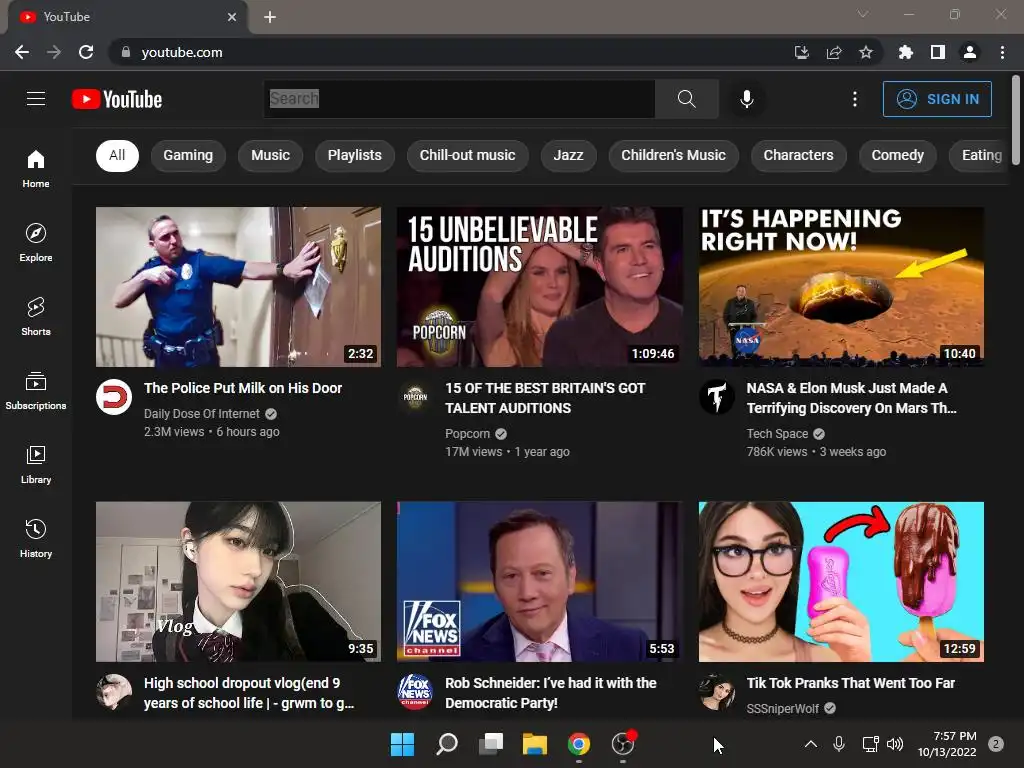This screenshot has width=1024, height=768.
Task: Click the page vertical scrollbar
Action: (1016, 121)
